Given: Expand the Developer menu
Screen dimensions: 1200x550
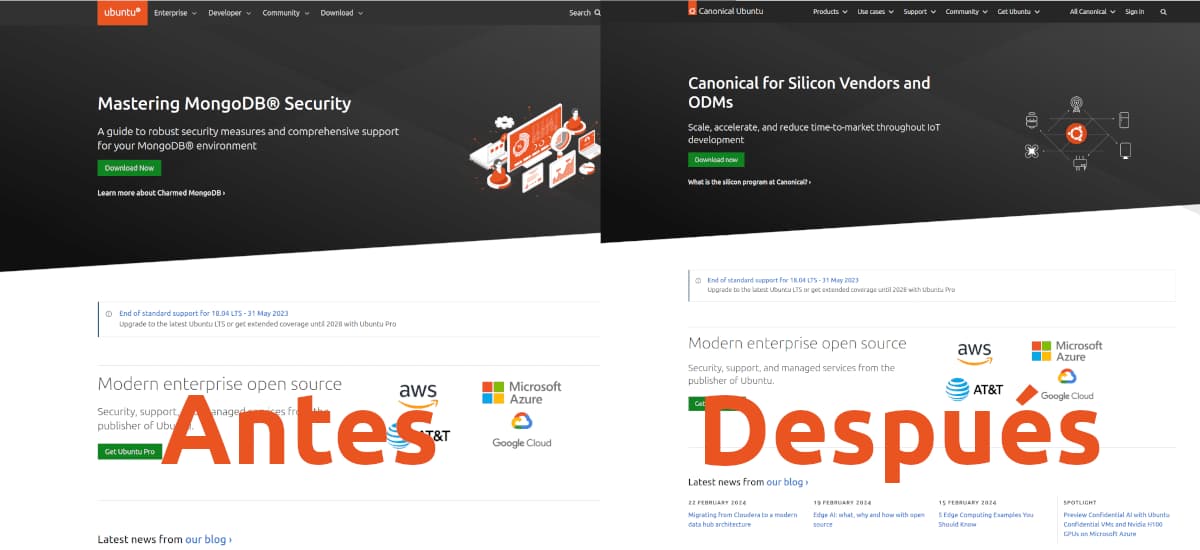Looking at the screenshot, I should tap(230, 13).
